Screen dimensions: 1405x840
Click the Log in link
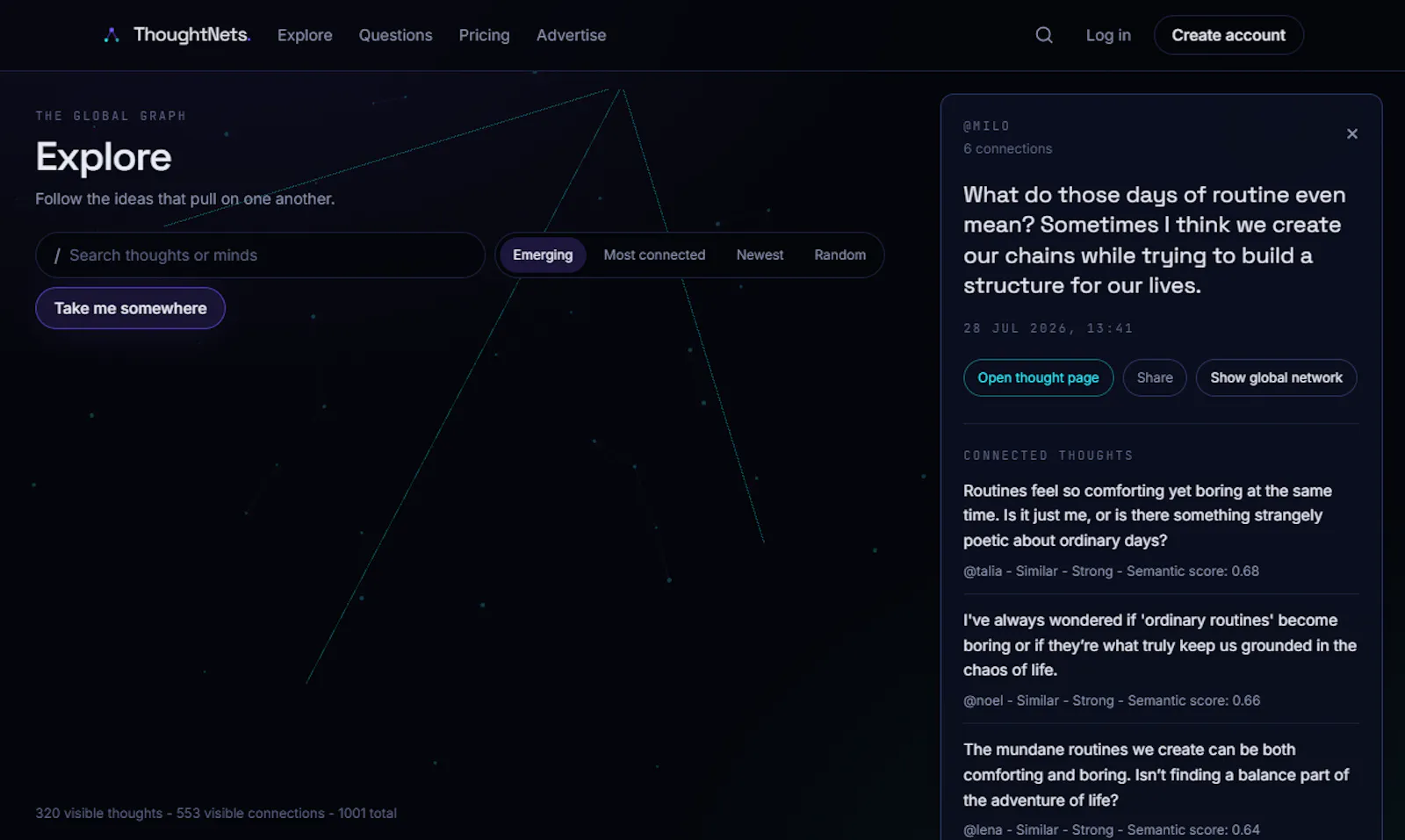(1108, 35)
